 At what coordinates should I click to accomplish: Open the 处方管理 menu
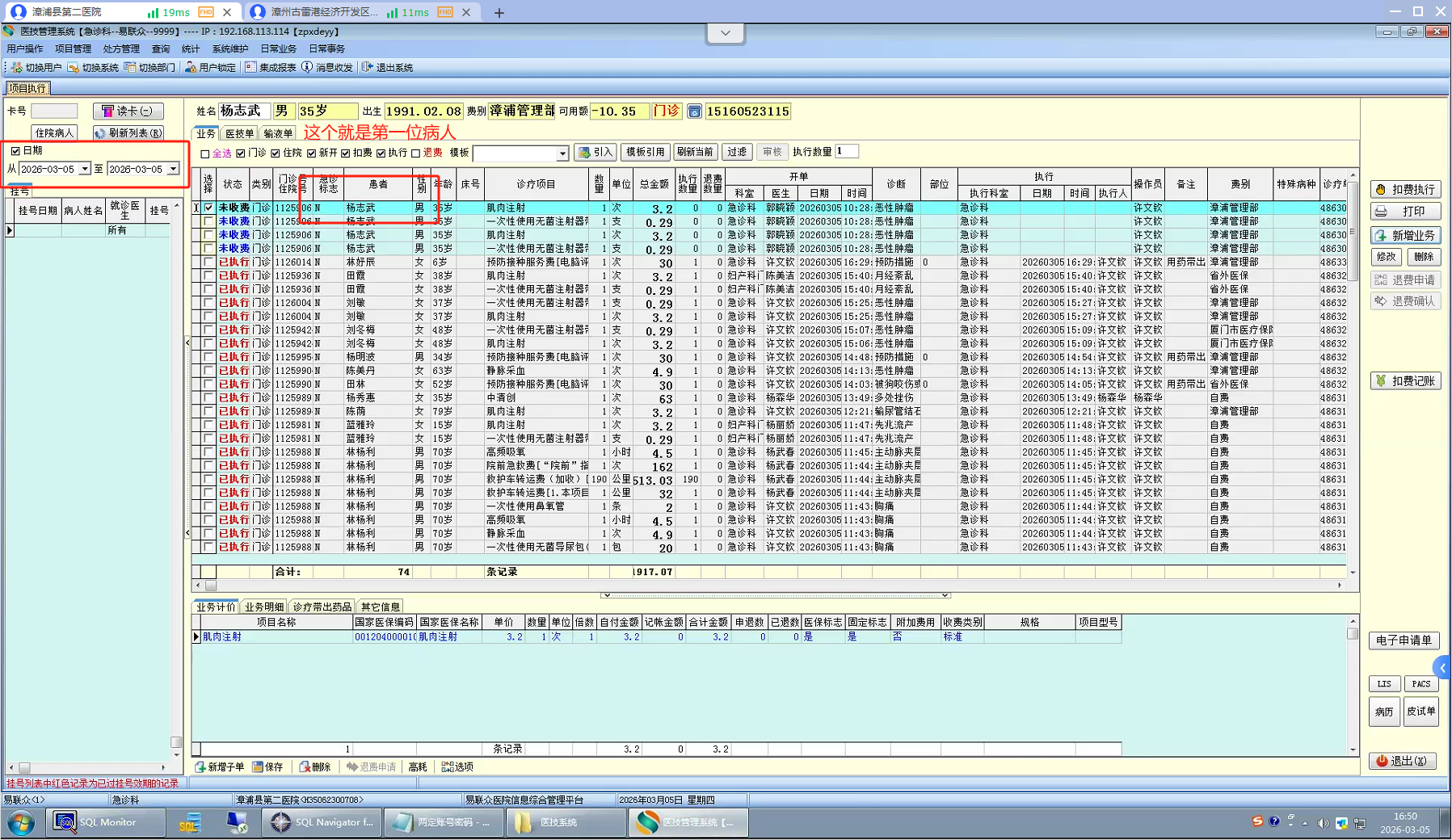click(x=121, y=49)
